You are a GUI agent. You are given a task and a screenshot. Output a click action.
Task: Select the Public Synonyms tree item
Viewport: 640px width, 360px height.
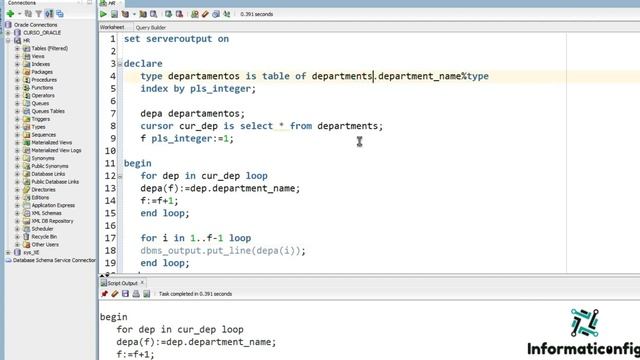50,166
